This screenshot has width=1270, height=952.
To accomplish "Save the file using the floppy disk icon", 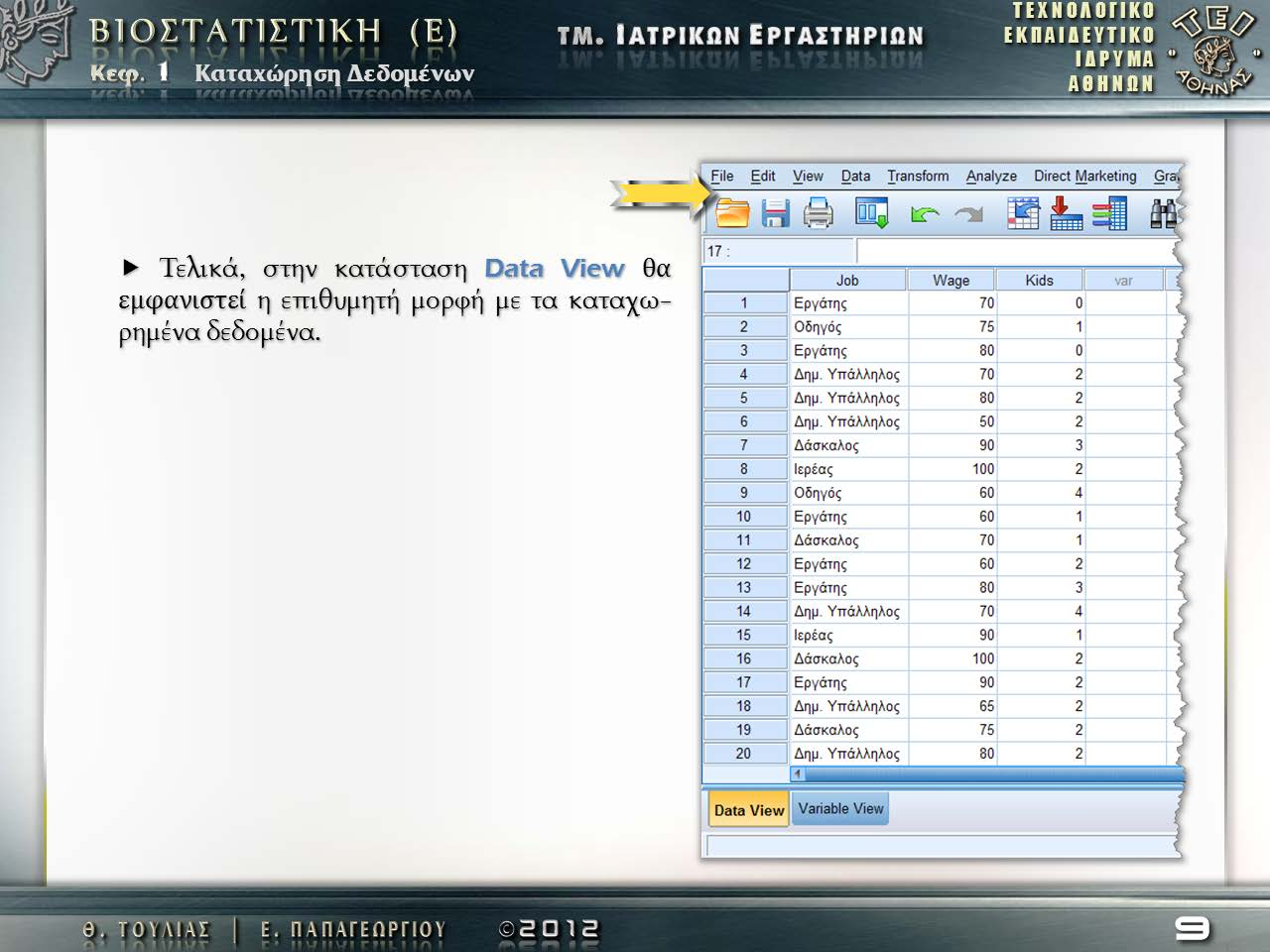I will (775, 213).
